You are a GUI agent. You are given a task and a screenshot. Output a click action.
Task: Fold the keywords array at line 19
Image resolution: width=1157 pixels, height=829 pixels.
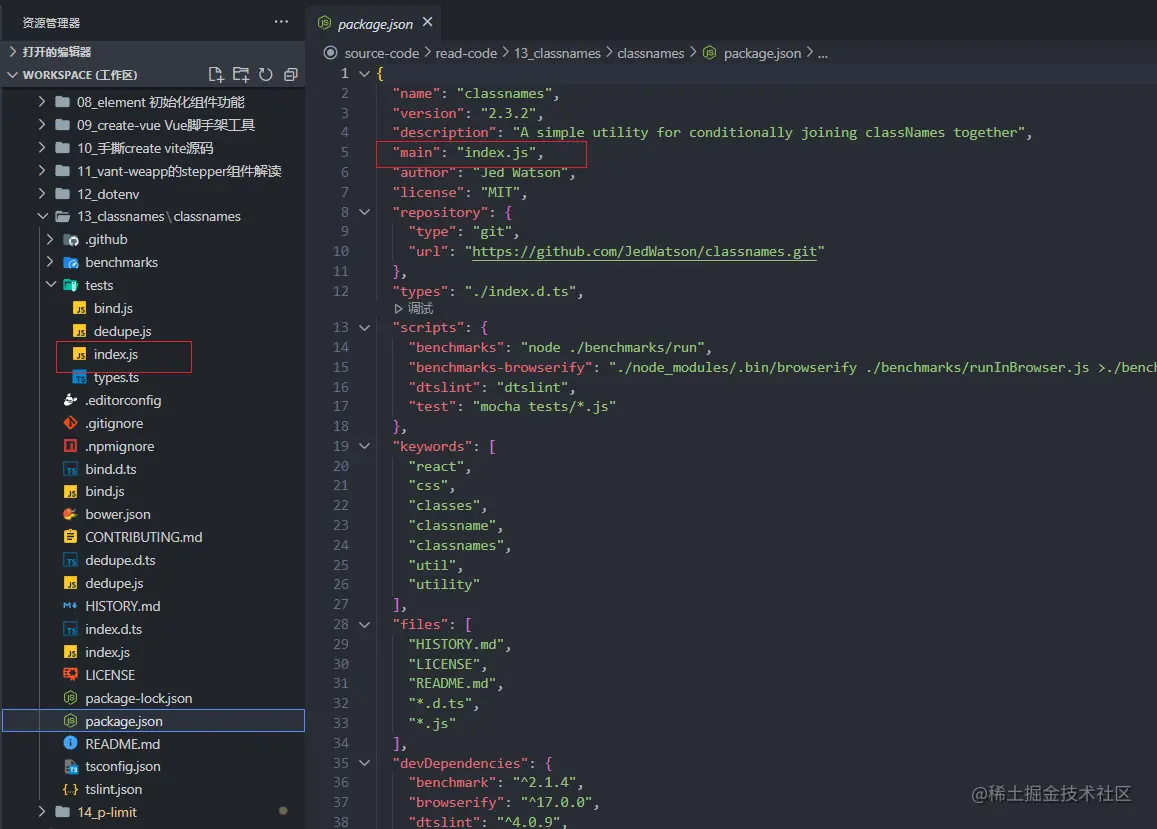click(x=365, y=446)
